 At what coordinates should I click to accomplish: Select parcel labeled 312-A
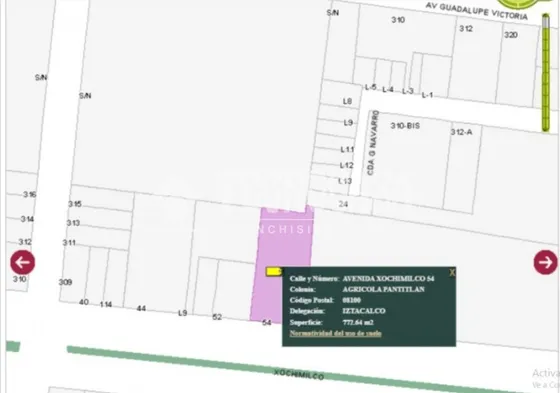[x=461, y=132]
